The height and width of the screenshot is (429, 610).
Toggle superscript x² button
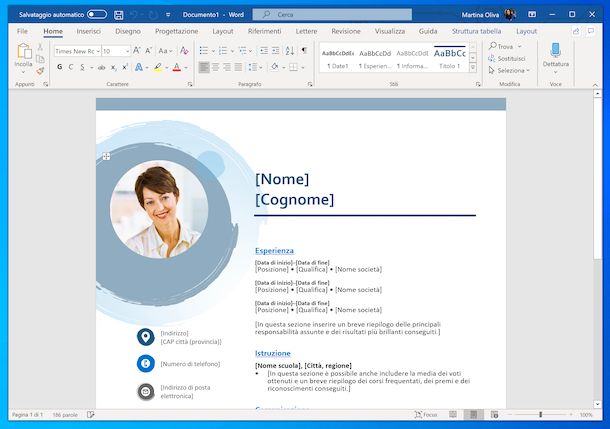[x=125, y=67]
